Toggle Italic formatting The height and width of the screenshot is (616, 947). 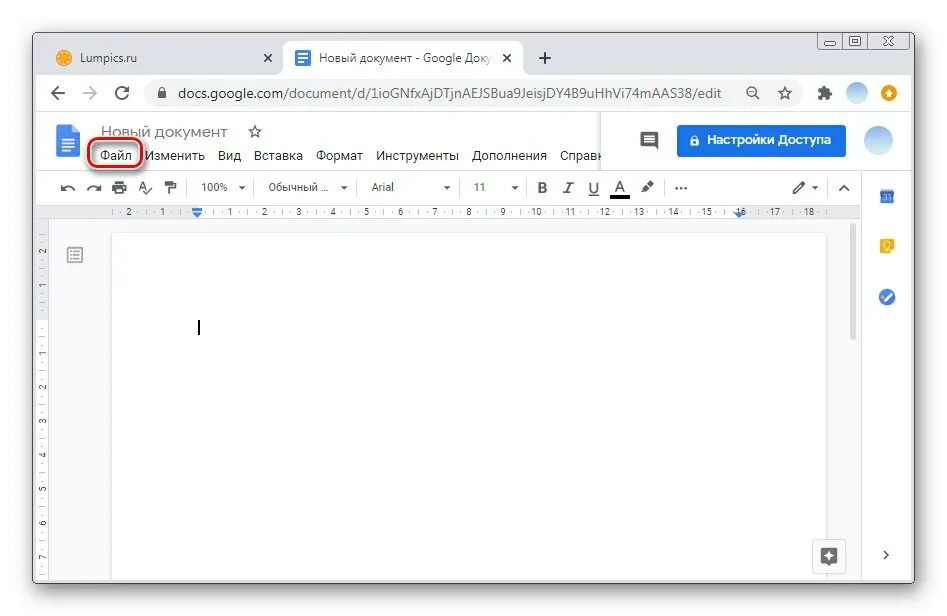click(568, 188)
